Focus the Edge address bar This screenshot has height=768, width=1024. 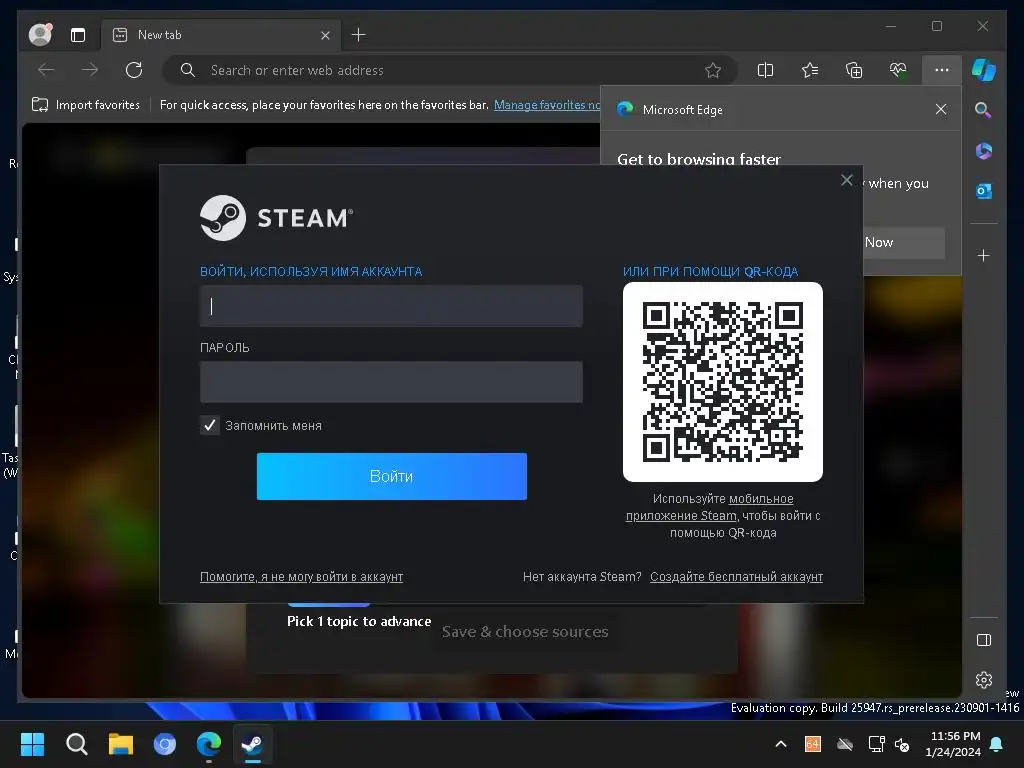[449, 70]
